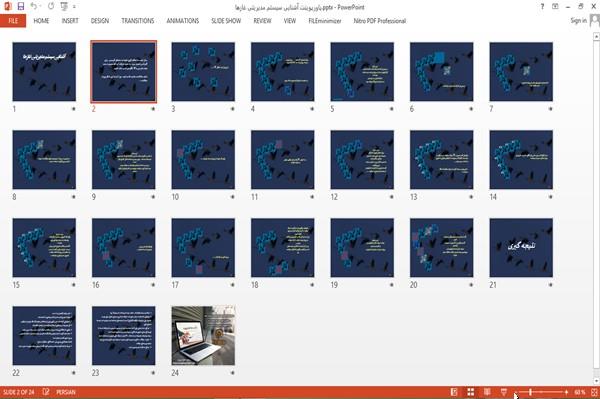Open PowerPoint Help question mark icon

(542, 7)
